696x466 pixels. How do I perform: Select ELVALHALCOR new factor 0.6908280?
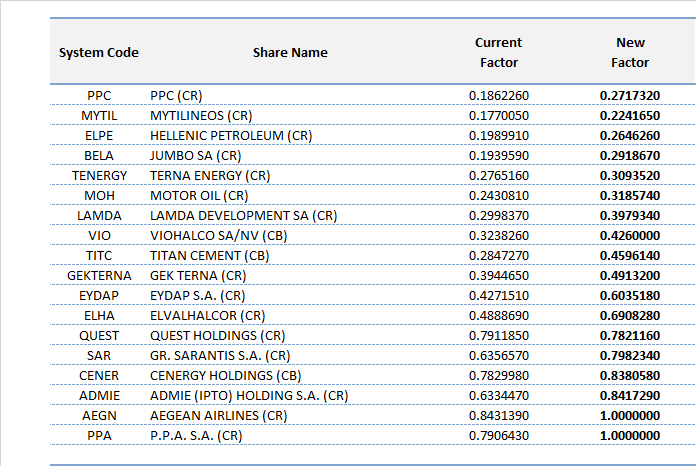click(x=629, y=316)
